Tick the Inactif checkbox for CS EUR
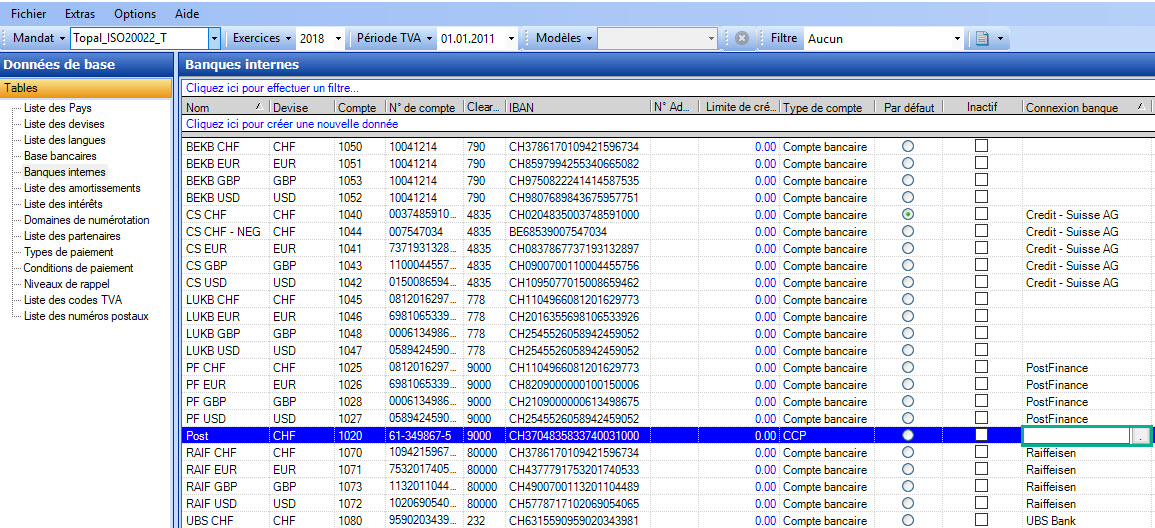The width and height of the screenshot is (1155, 528). pos(981,249)
